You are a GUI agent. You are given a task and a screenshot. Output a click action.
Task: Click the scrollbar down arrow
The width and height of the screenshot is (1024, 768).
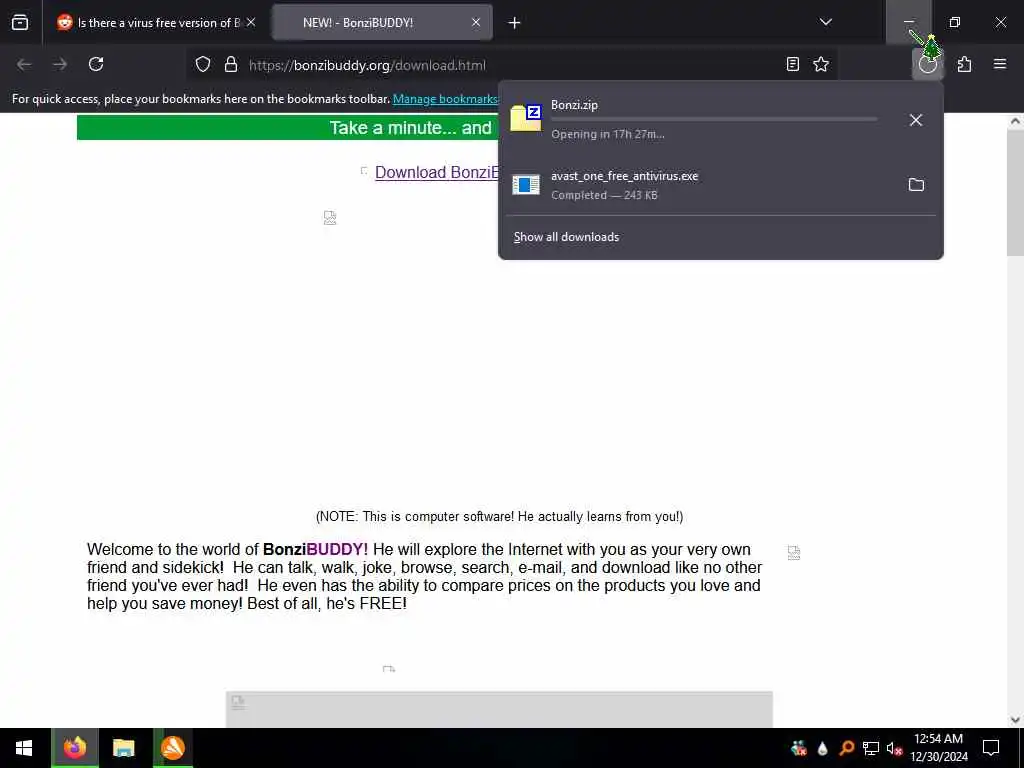click(x=1015, y=720)
